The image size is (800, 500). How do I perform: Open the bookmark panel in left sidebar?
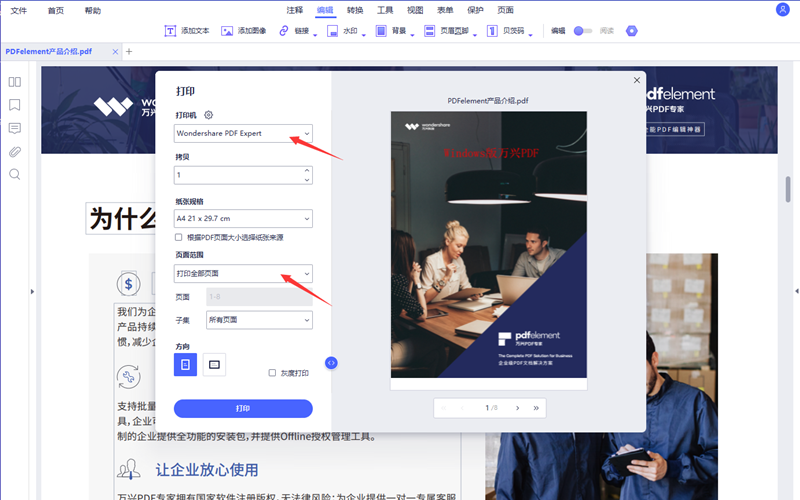[x=15, y=105]
